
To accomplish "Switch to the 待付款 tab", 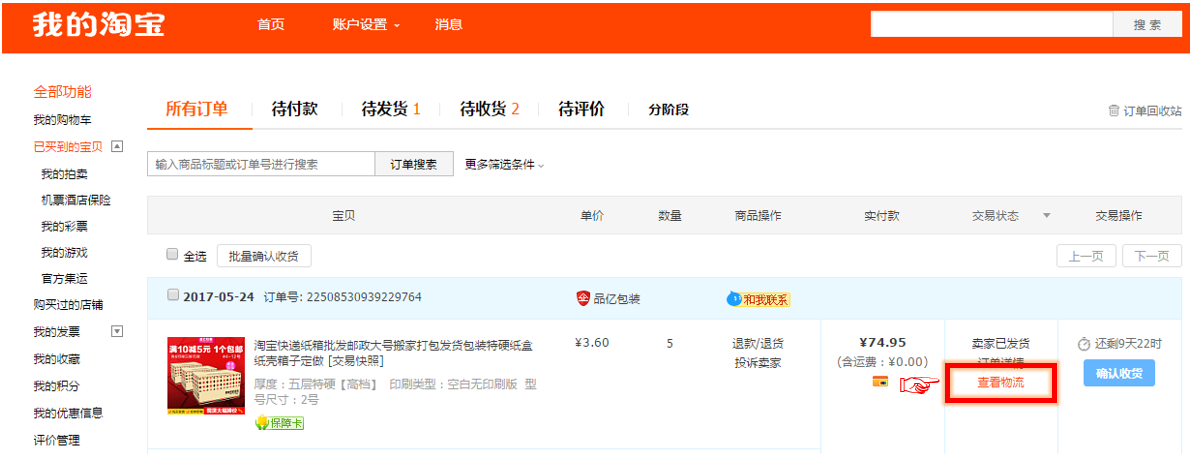I will [294, 109].
